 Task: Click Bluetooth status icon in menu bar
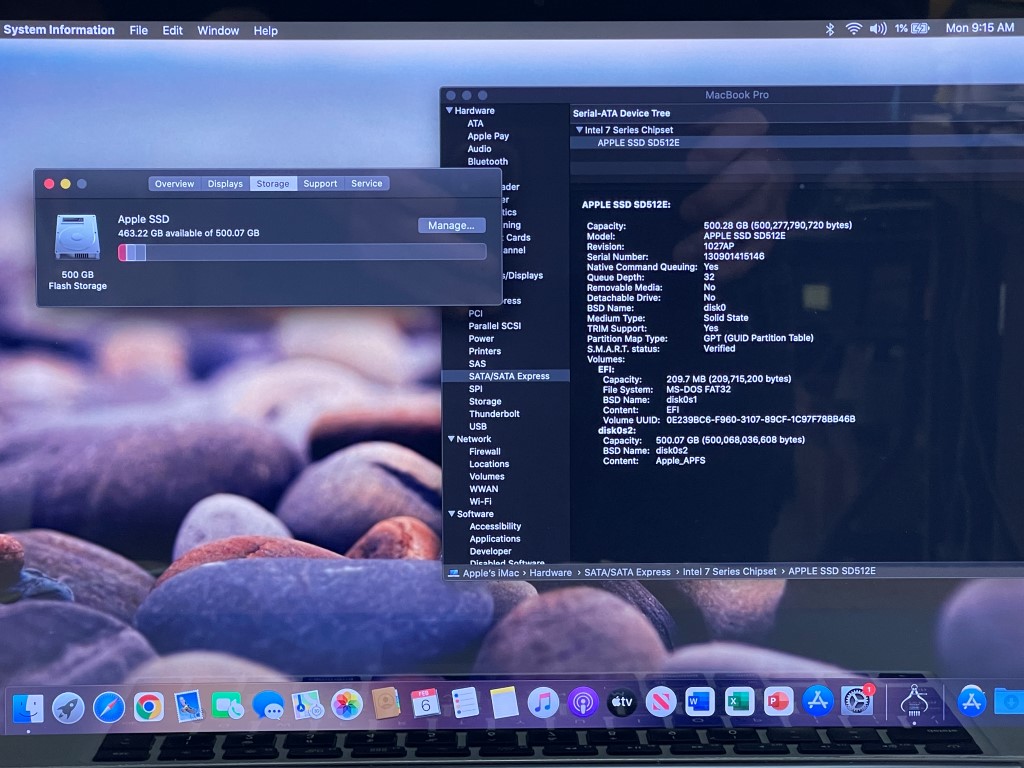point(829,29)
